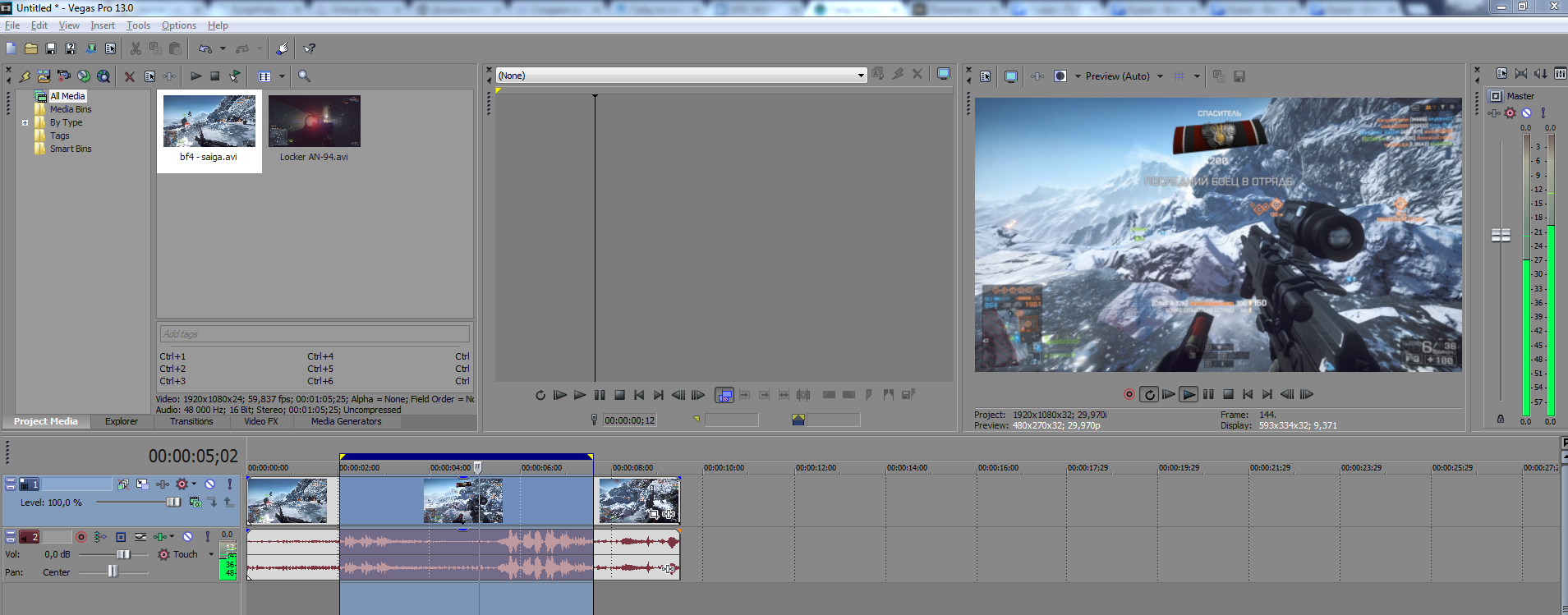The width and height of the screenshot is (1568, 615).
Task: Click Downmix Output icon in mixer
Action: pos(1521,74)
